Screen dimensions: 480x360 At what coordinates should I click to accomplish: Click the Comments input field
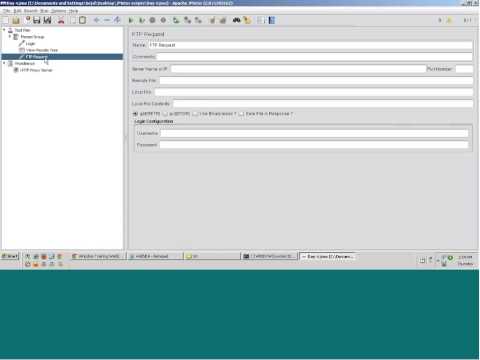click(315, 57)
